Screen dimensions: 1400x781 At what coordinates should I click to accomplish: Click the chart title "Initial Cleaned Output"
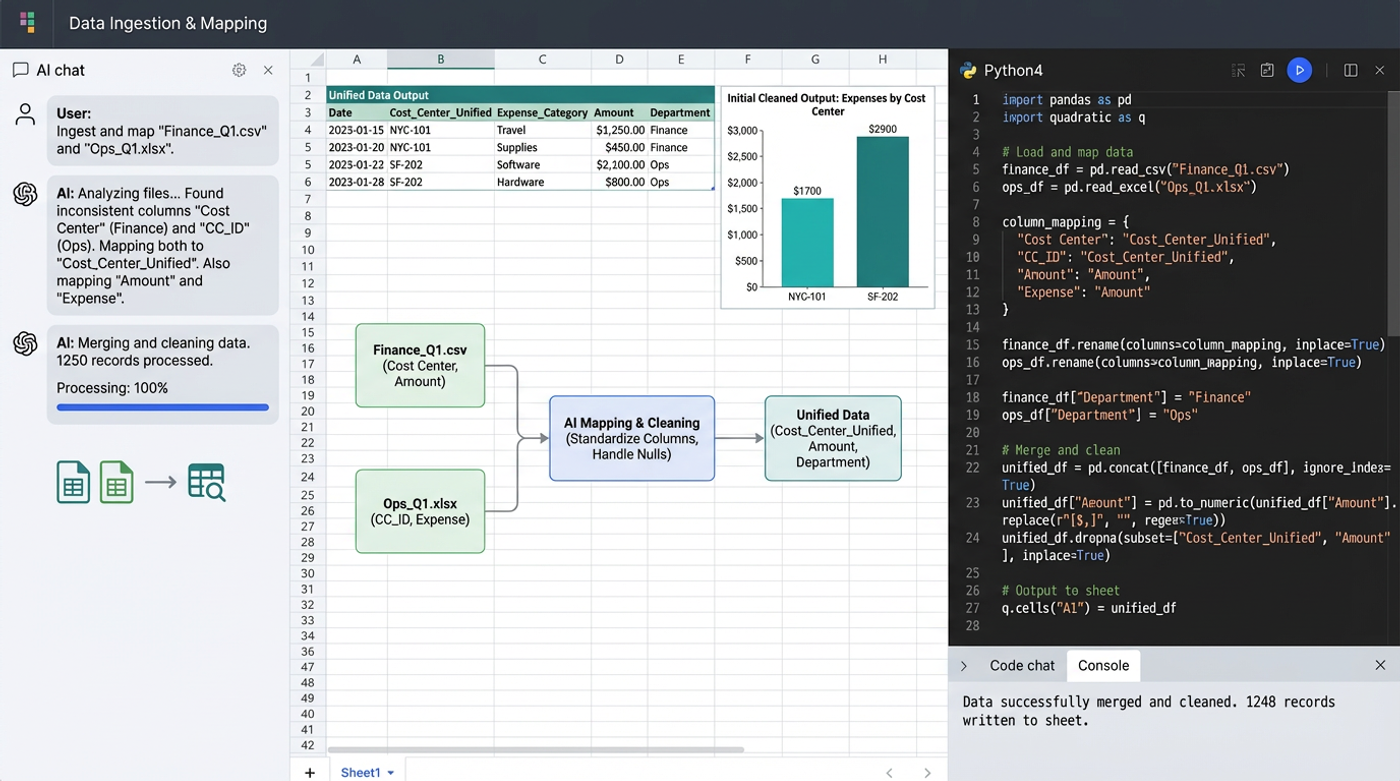[x=827, y=105]
